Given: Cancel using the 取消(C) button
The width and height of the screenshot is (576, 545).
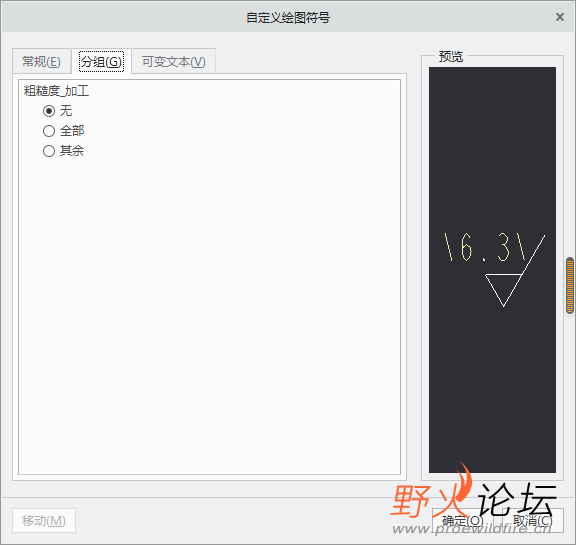Looking at the screenshot, I should point(532,520).
